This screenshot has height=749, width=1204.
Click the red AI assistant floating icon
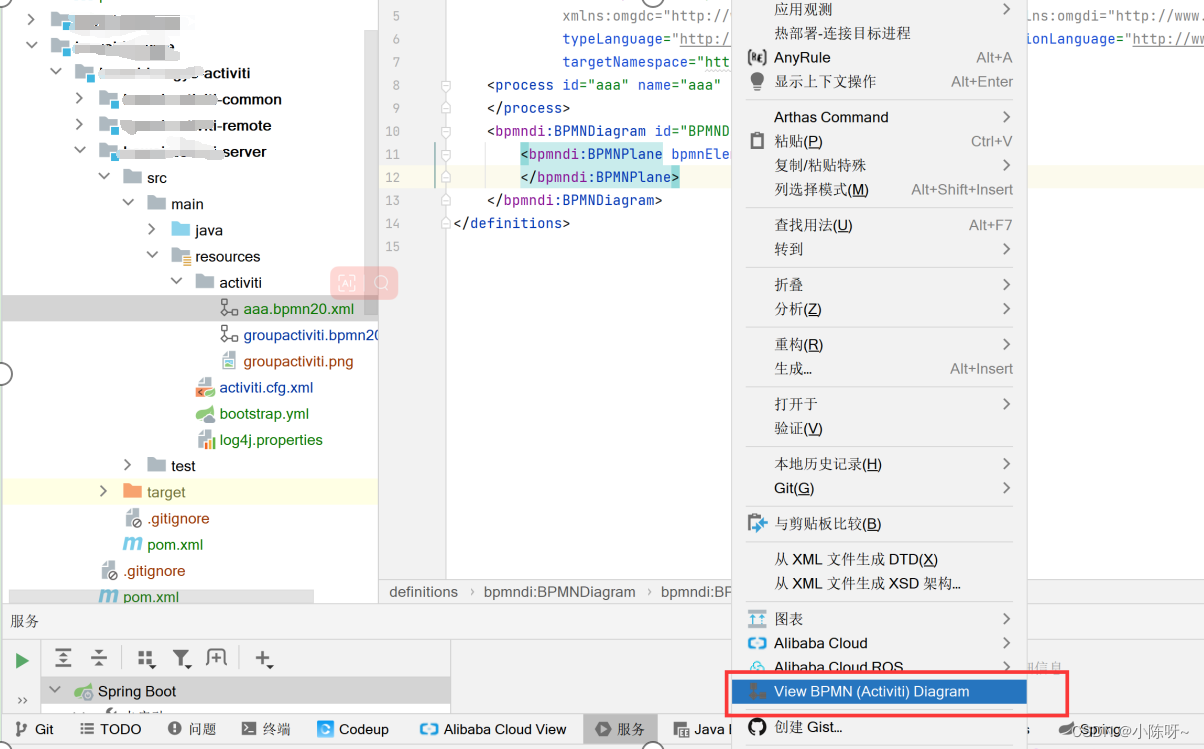(346, 283)
